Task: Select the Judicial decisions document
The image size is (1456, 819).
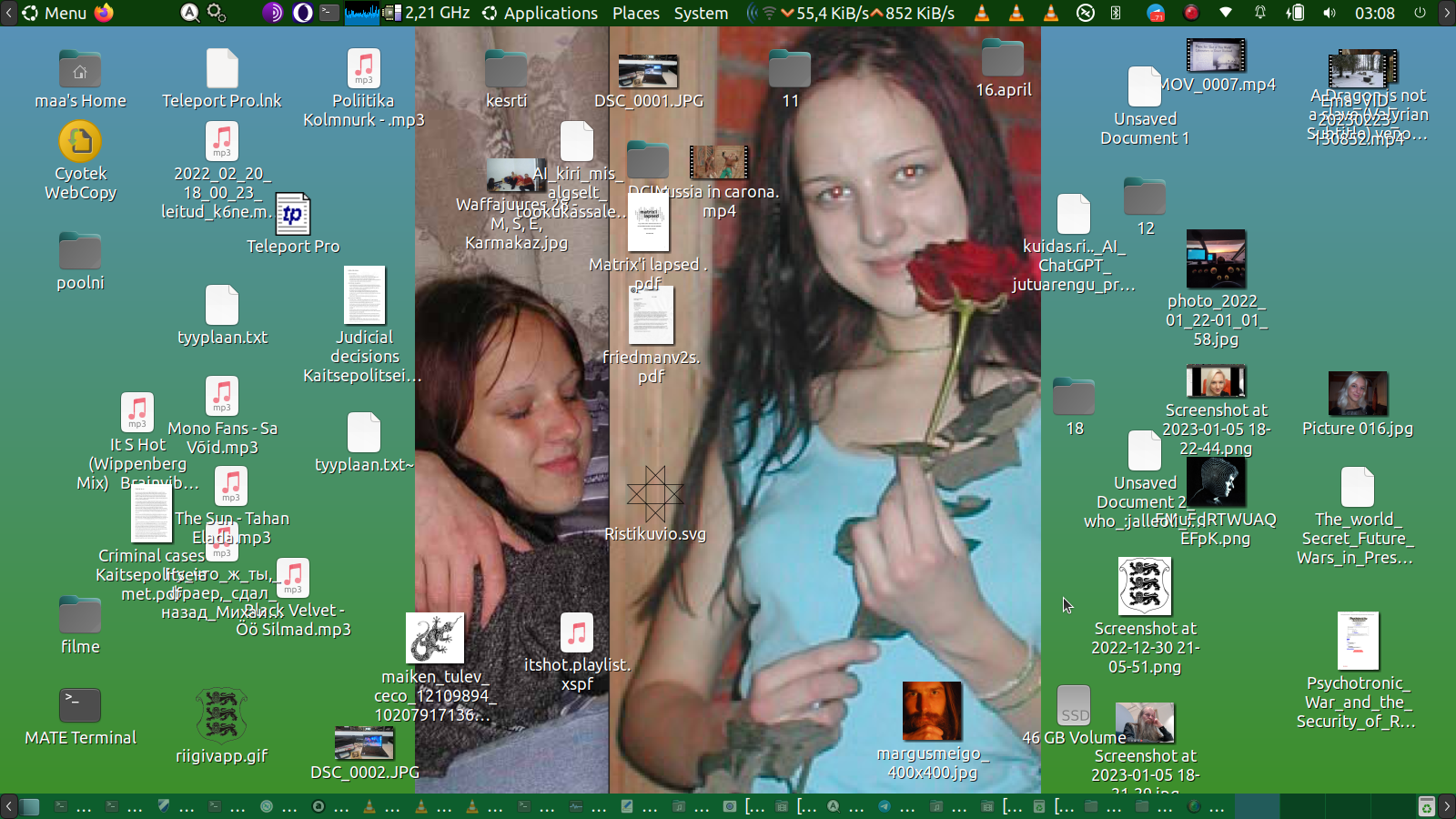Action: tap(364, 326)
